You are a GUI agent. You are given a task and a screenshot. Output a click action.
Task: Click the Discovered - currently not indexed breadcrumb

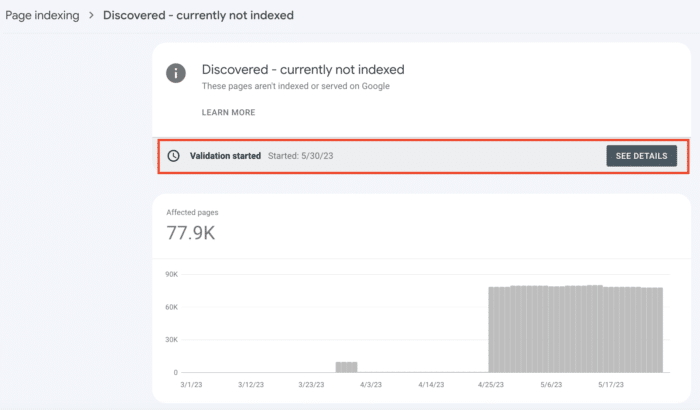(198, 15)
